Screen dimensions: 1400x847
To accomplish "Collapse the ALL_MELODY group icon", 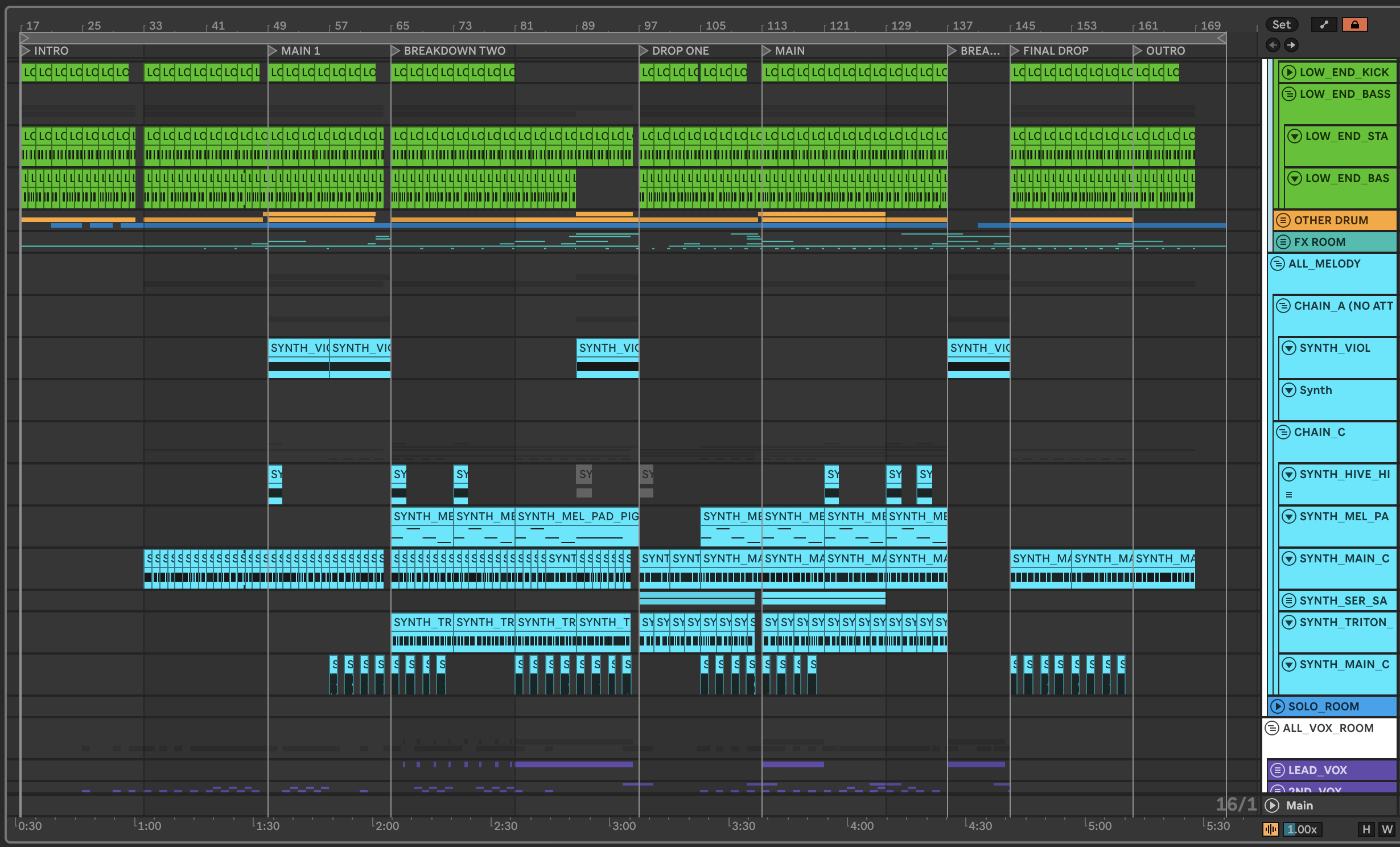I will pos(1278,264).
